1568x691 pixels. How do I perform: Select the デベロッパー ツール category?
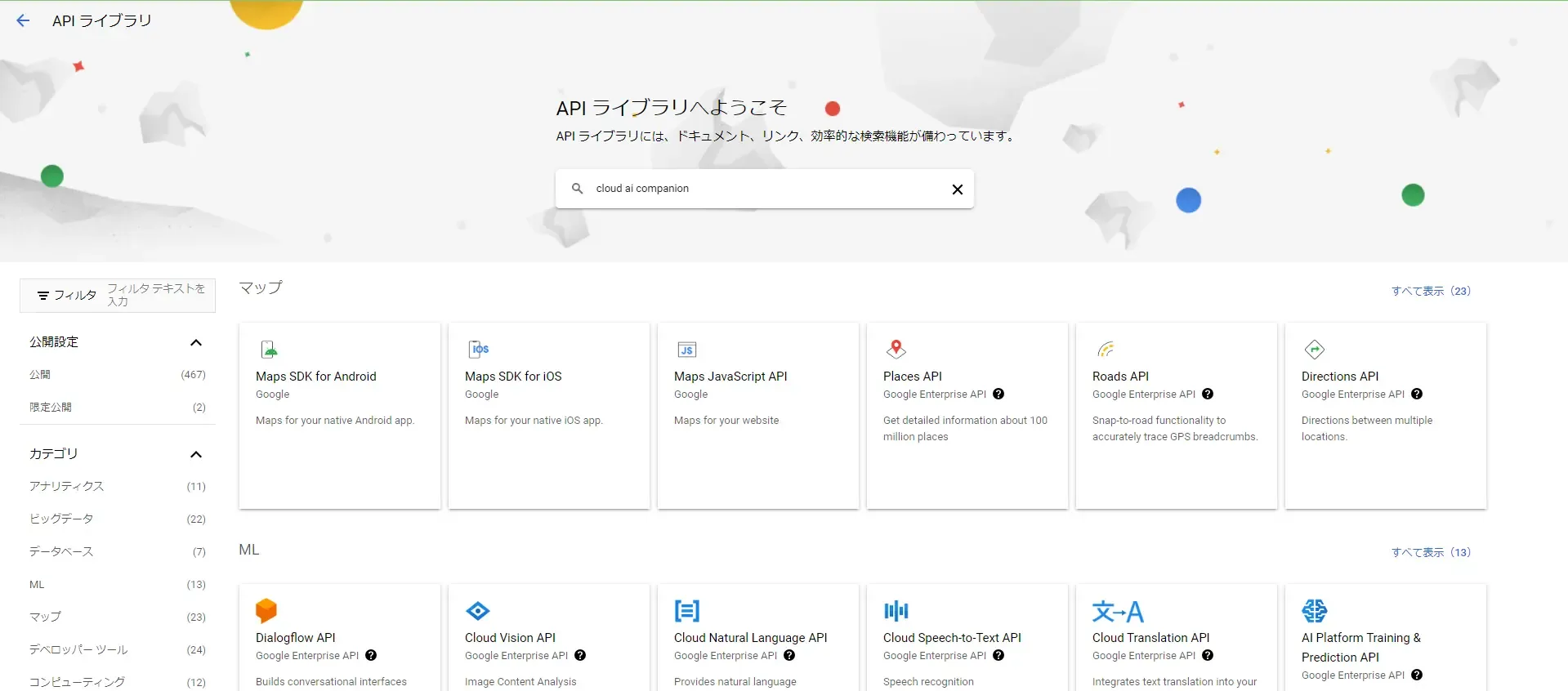point(118,650)
